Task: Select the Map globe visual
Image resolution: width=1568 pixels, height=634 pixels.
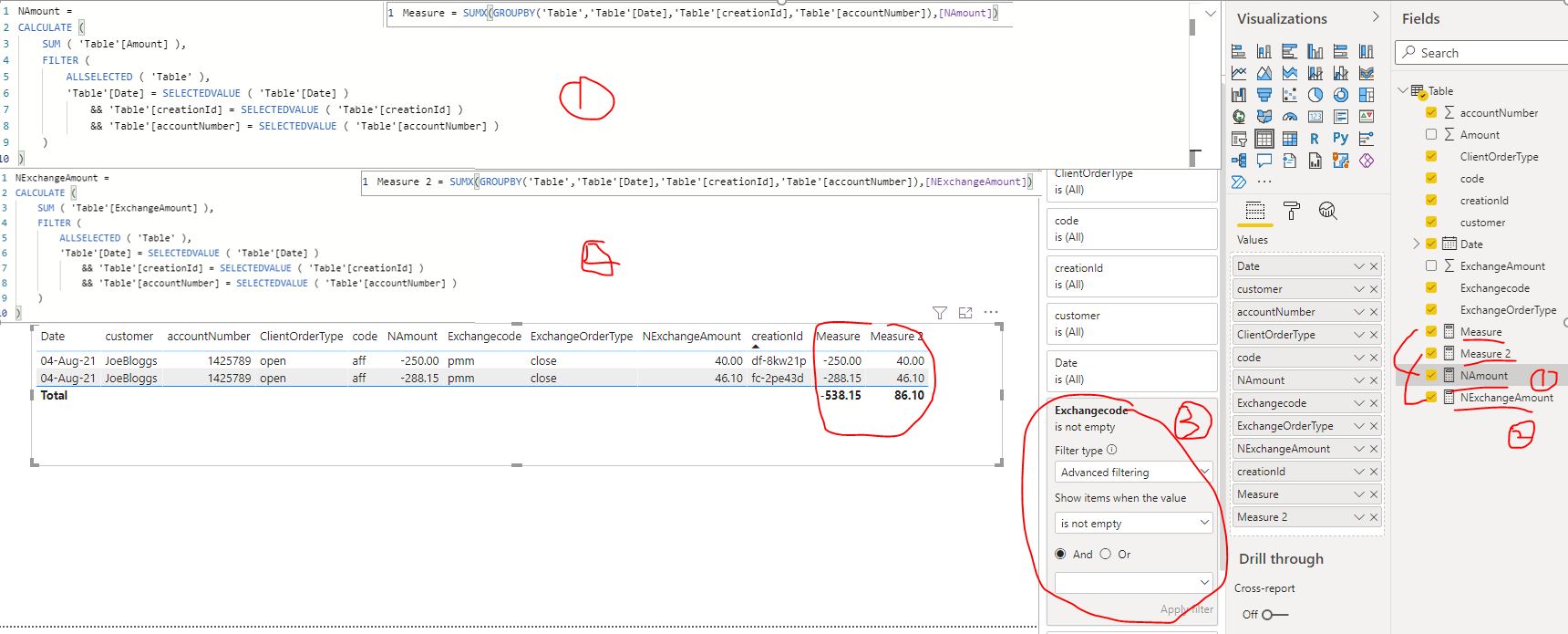Action: [1238, 117]
